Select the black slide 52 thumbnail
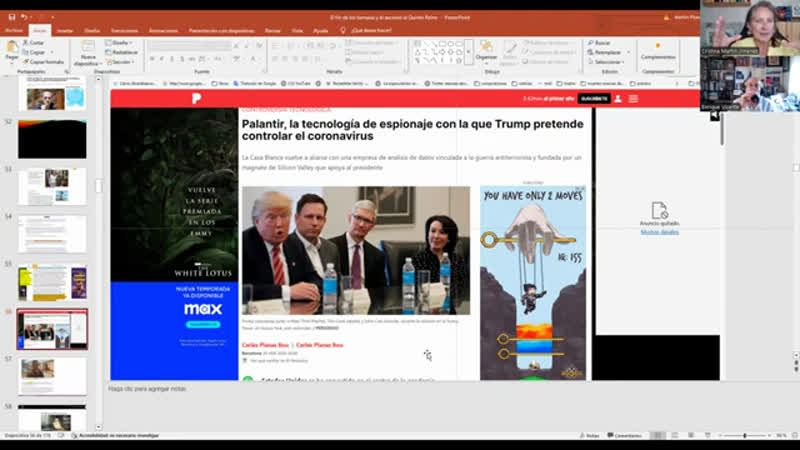The height and width of the screenshot is (450, 800). [53, 139]
